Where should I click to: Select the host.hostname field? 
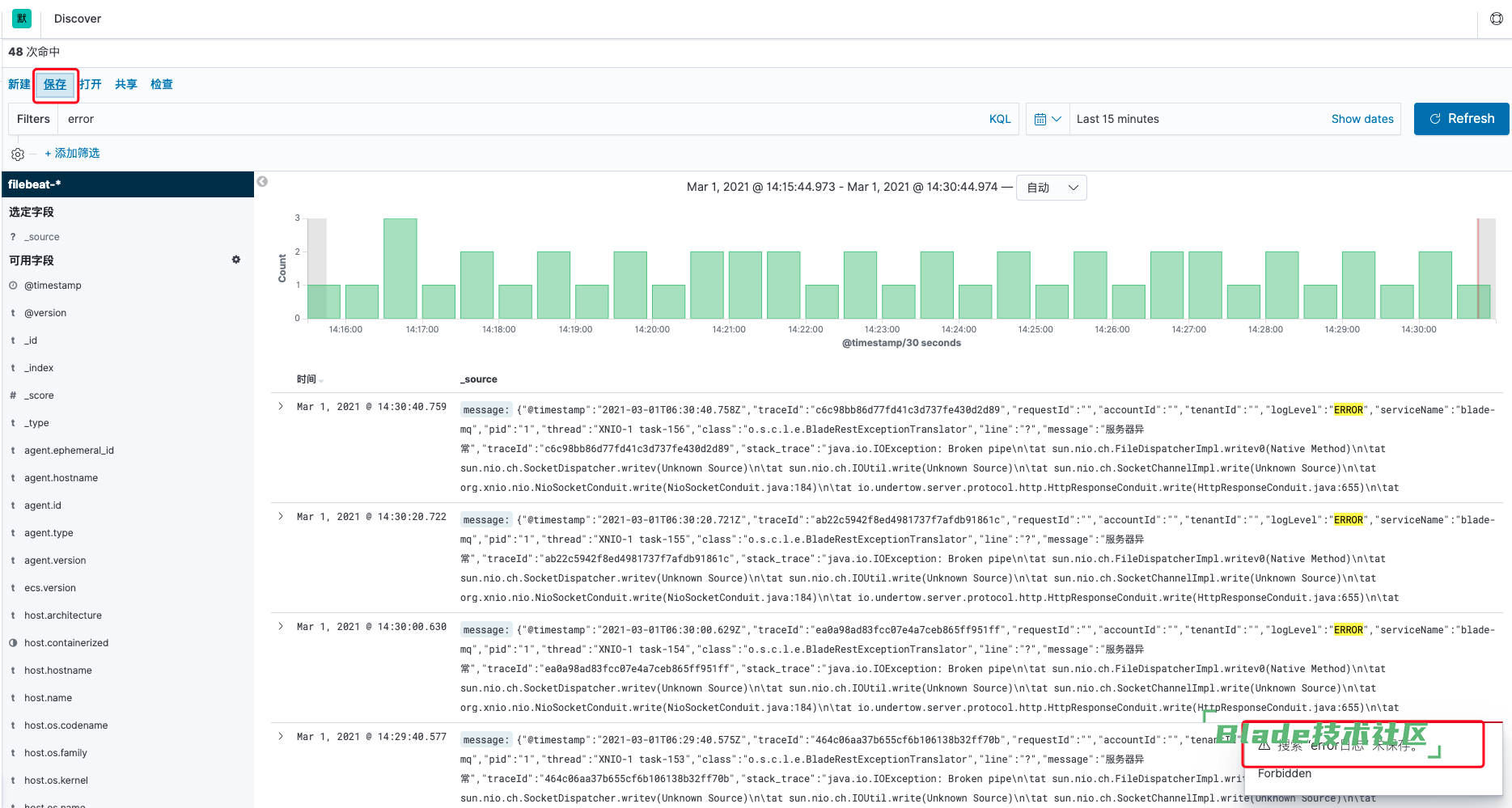(58, 671)
